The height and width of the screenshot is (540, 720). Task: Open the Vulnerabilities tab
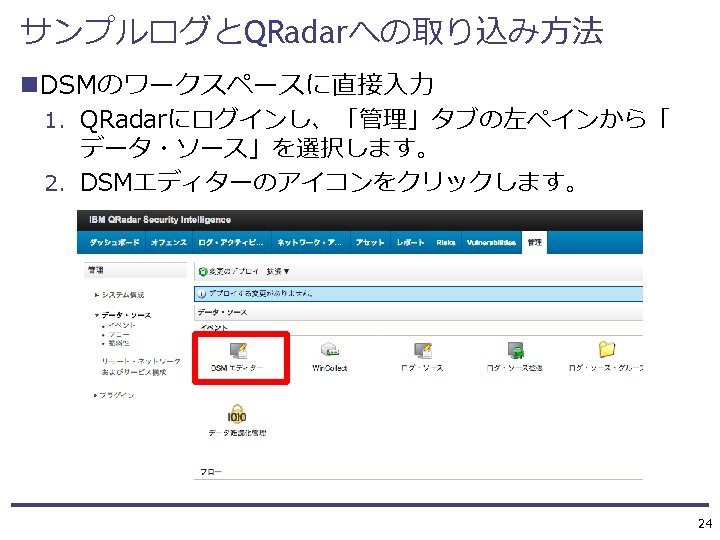coord(491,242)
